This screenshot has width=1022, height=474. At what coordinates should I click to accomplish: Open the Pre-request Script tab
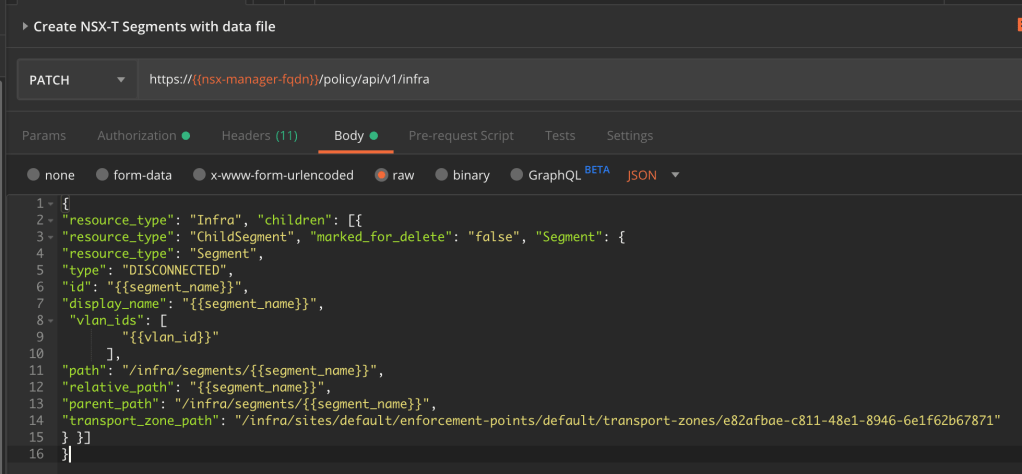pos(461,136)
